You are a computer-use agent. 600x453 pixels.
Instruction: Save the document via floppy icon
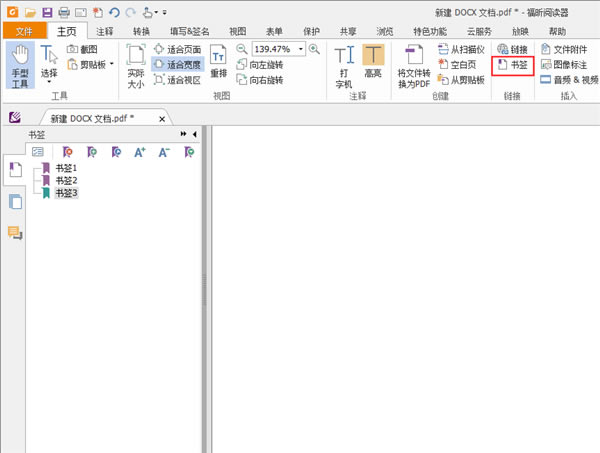(47, 13)
